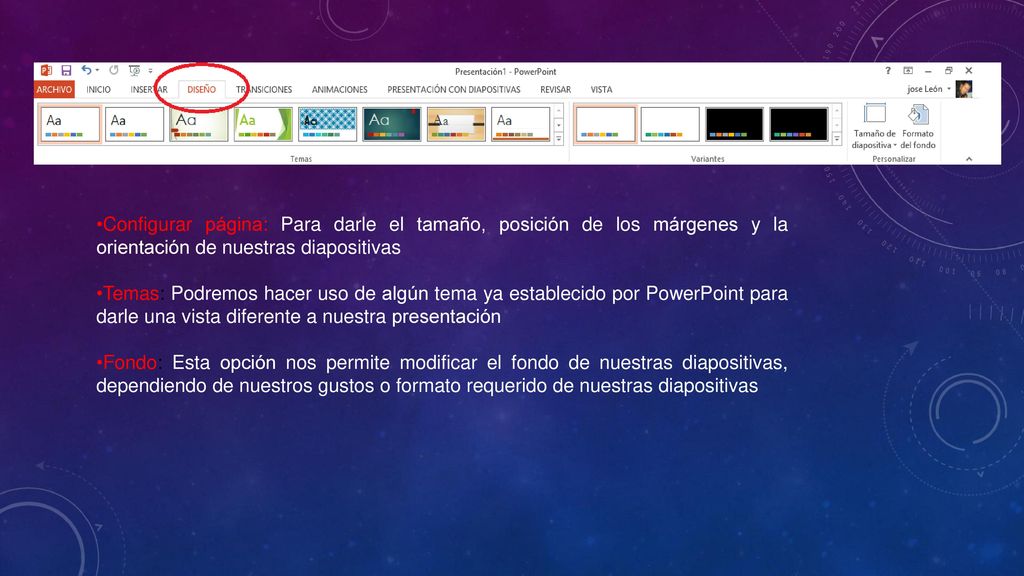The width and height of the screenshot is (1024, 576).
Task: Select the first white variant
Action: tap(605, 124)
